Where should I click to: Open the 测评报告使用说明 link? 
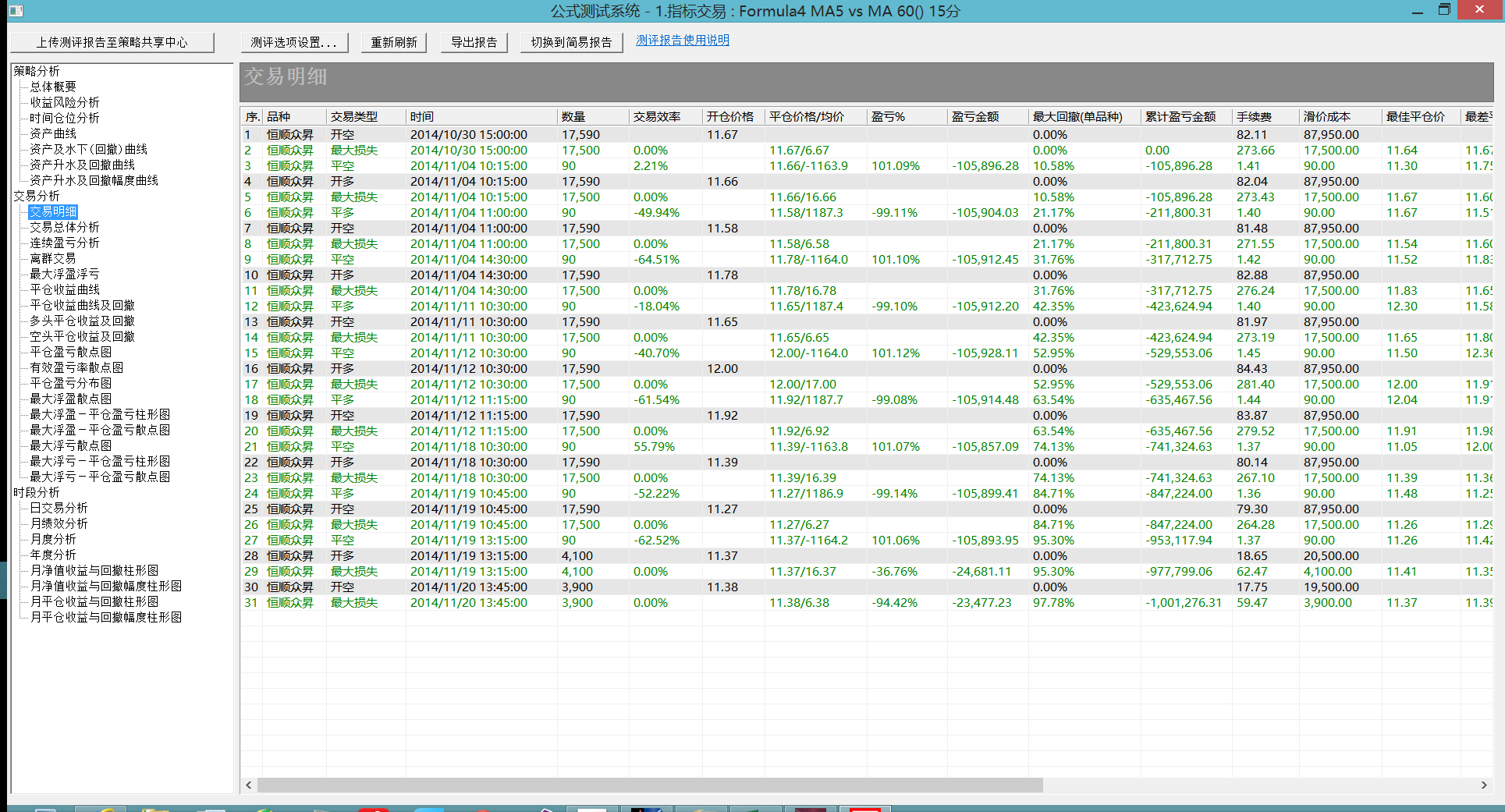[682, 41]
